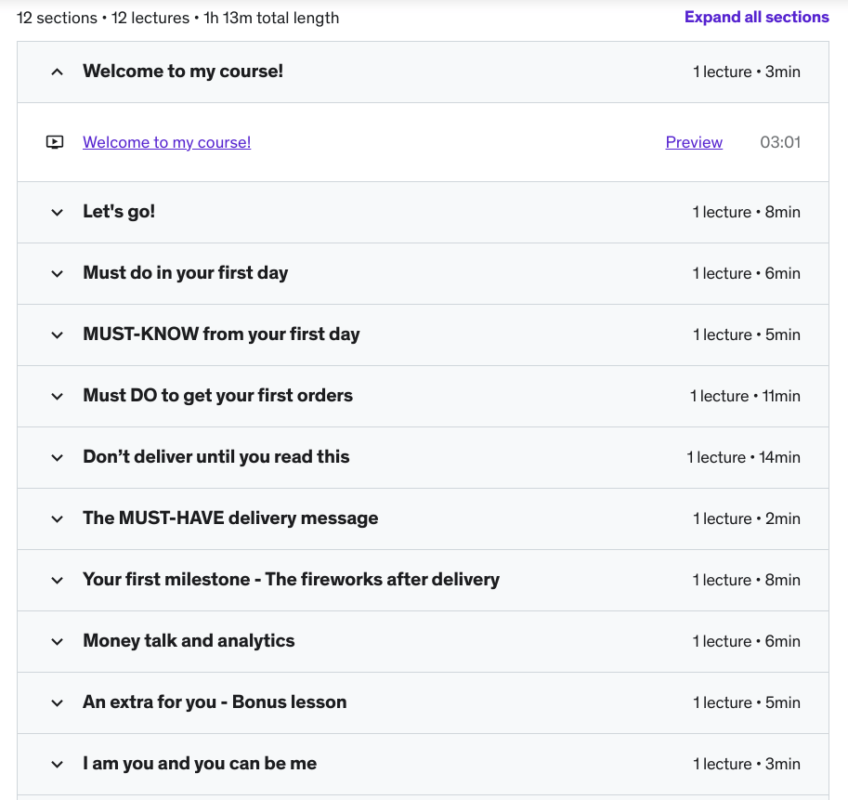Click 'An extra for you - Bonus lesson' heading

(214, 702)
